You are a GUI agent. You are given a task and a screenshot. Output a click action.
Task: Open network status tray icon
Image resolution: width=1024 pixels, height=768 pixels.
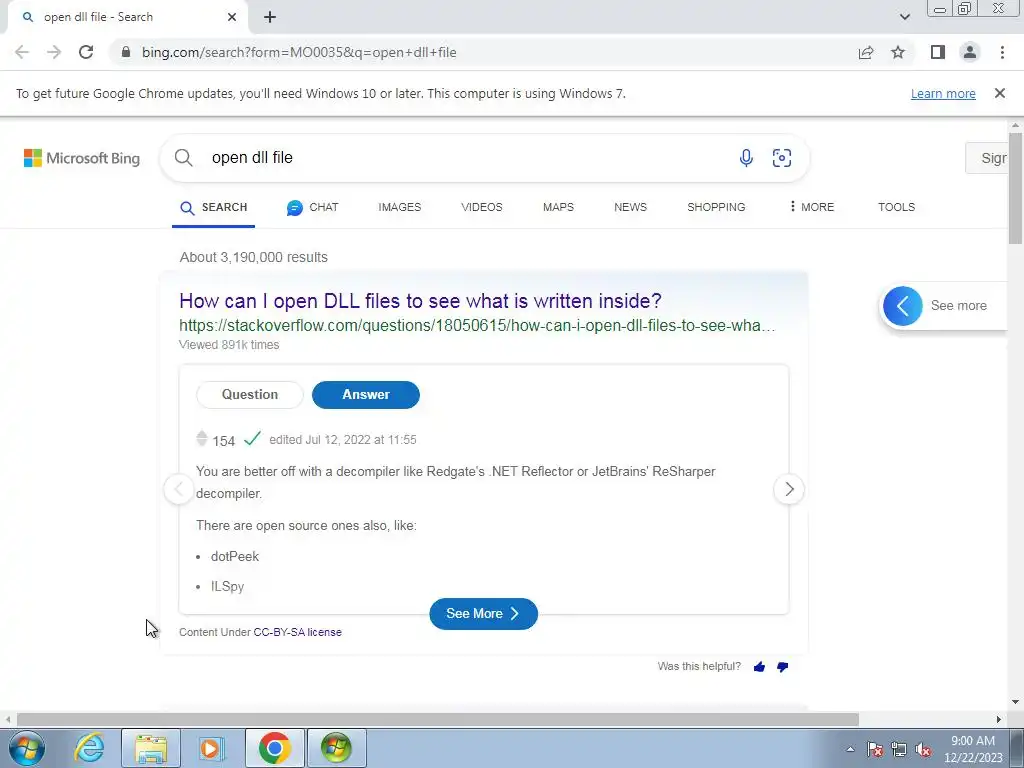tap(899, 750)
